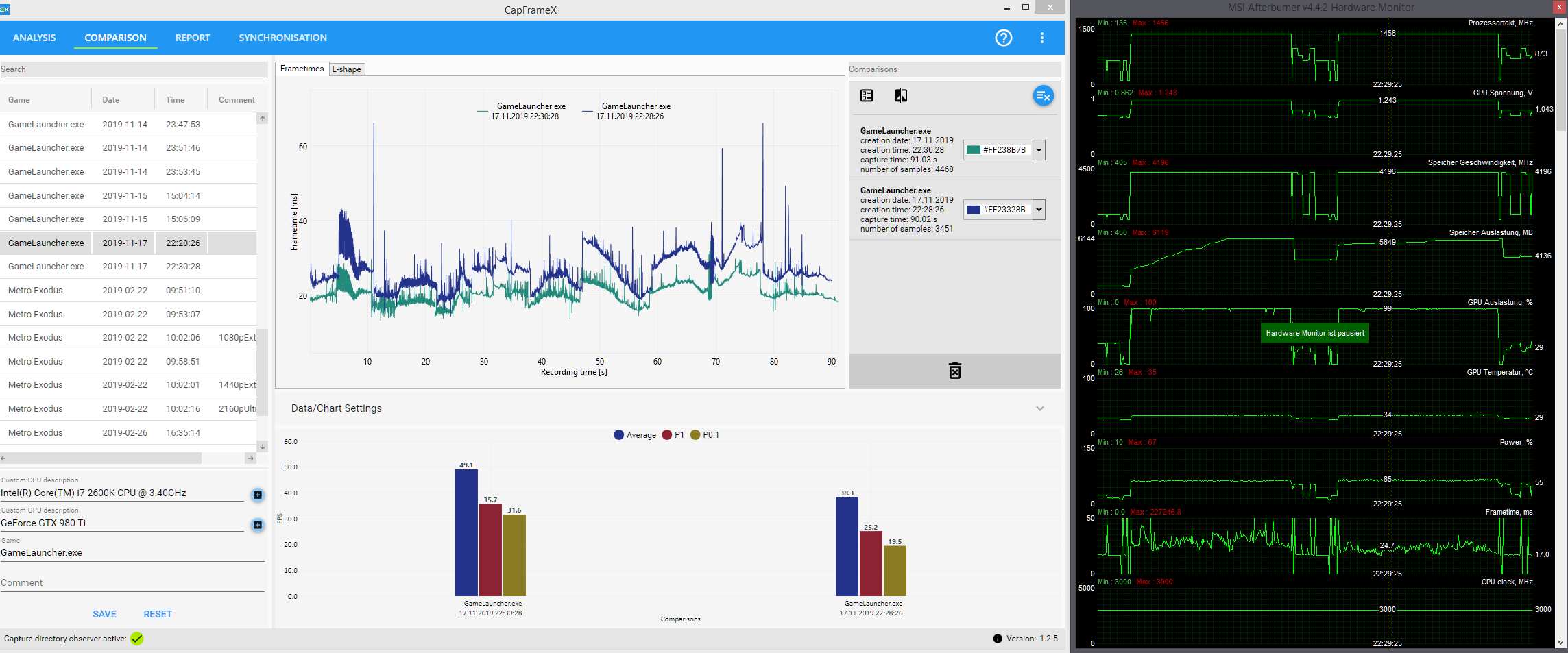This screenshot has height=653, width=1568.
Task: Switch to the ANALYSIS tab
Action: (x=34, y=38)
